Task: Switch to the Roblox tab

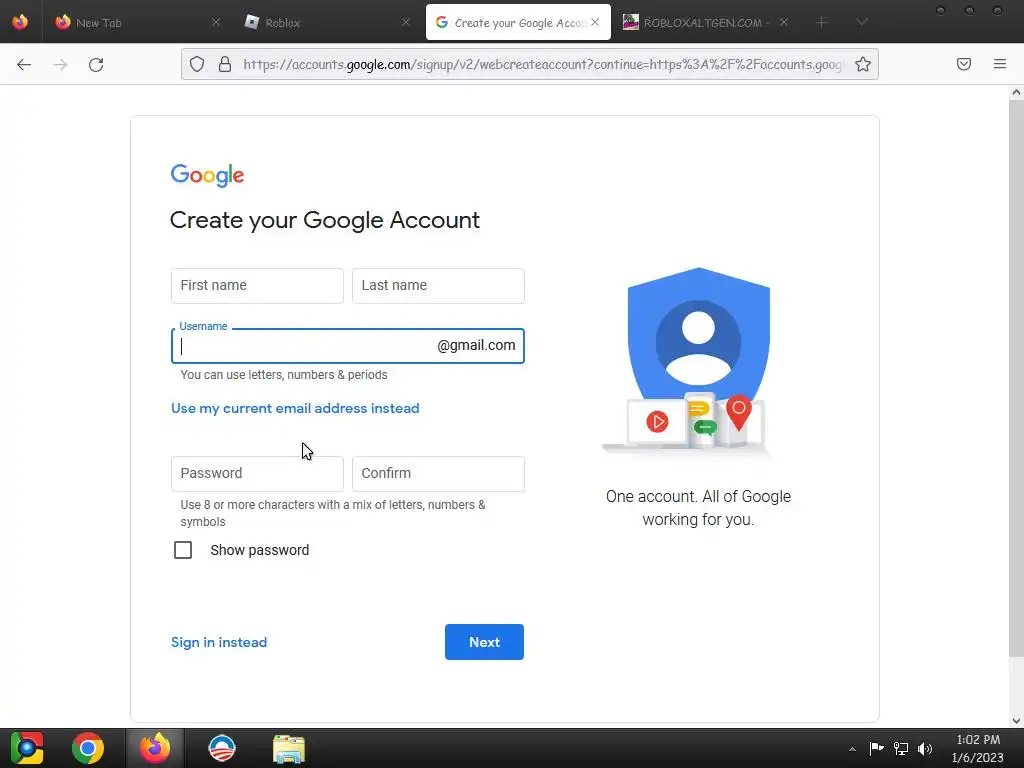Action: tap(327, 23)
